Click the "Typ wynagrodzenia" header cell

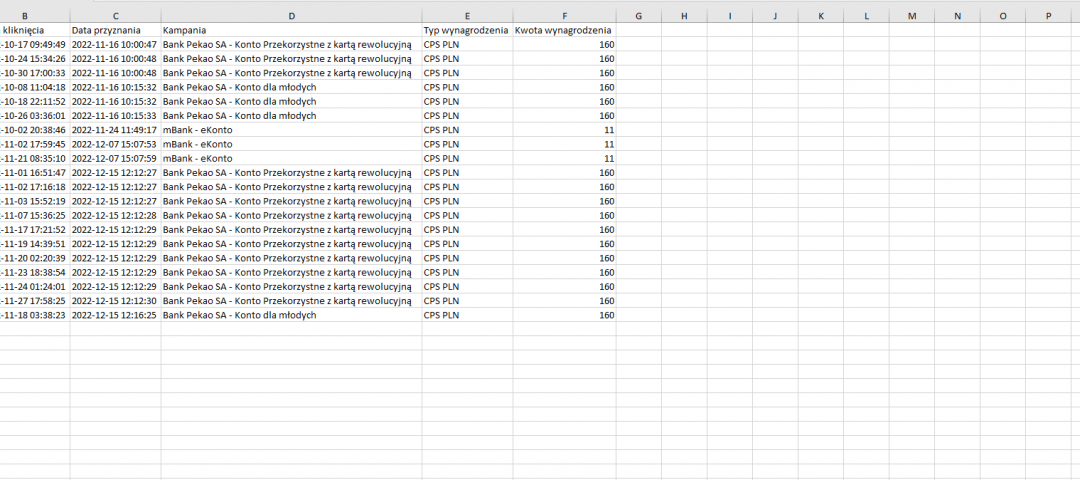(x=467, y=31)
